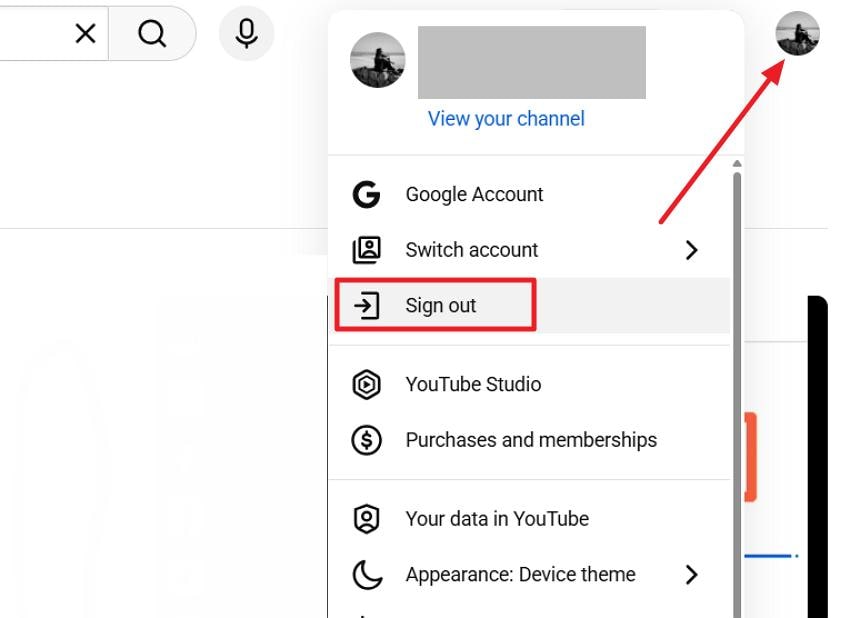Click the search magnifier icon
This screenshot has height=618, width=850.
click(152, 33)
